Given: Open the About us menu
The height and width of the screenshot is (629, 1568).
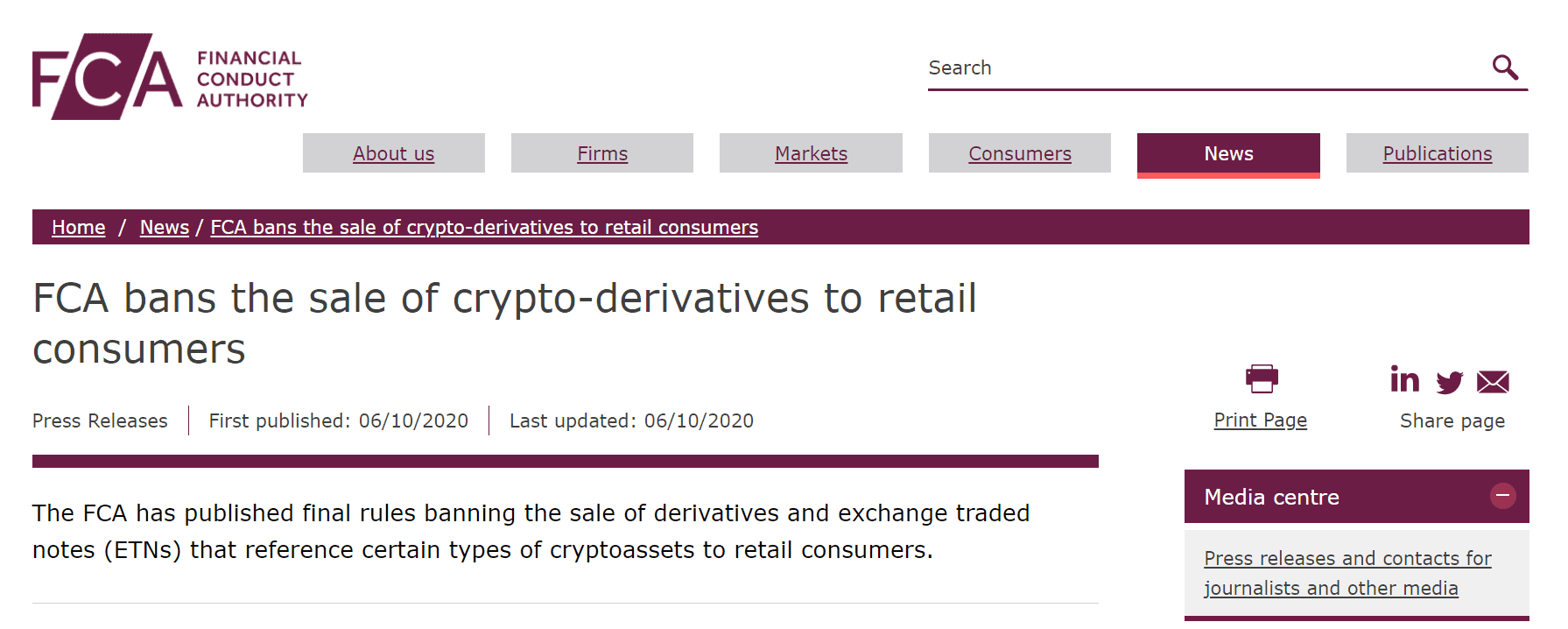Looking at the screenshot, I should [394, 153].
